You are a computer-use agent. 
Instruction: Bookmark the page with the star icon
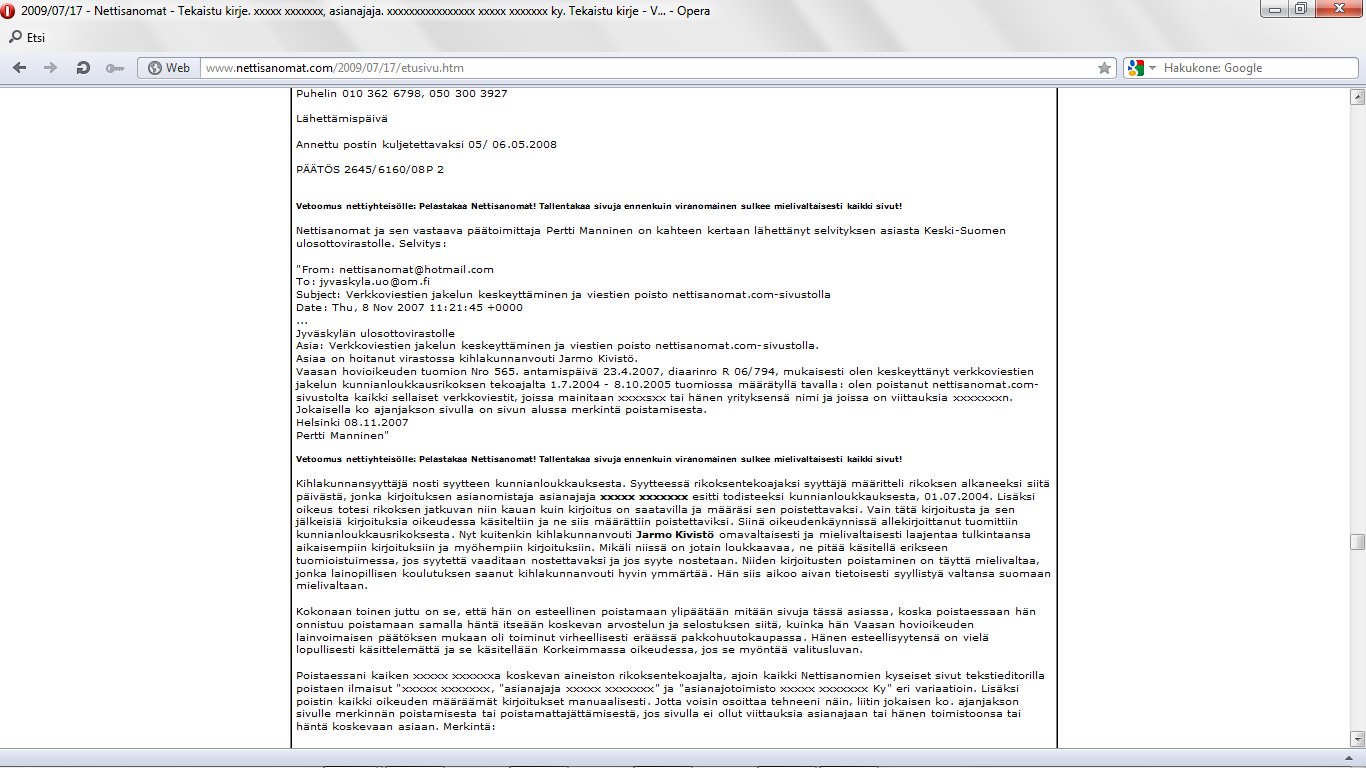point(1104,68)
